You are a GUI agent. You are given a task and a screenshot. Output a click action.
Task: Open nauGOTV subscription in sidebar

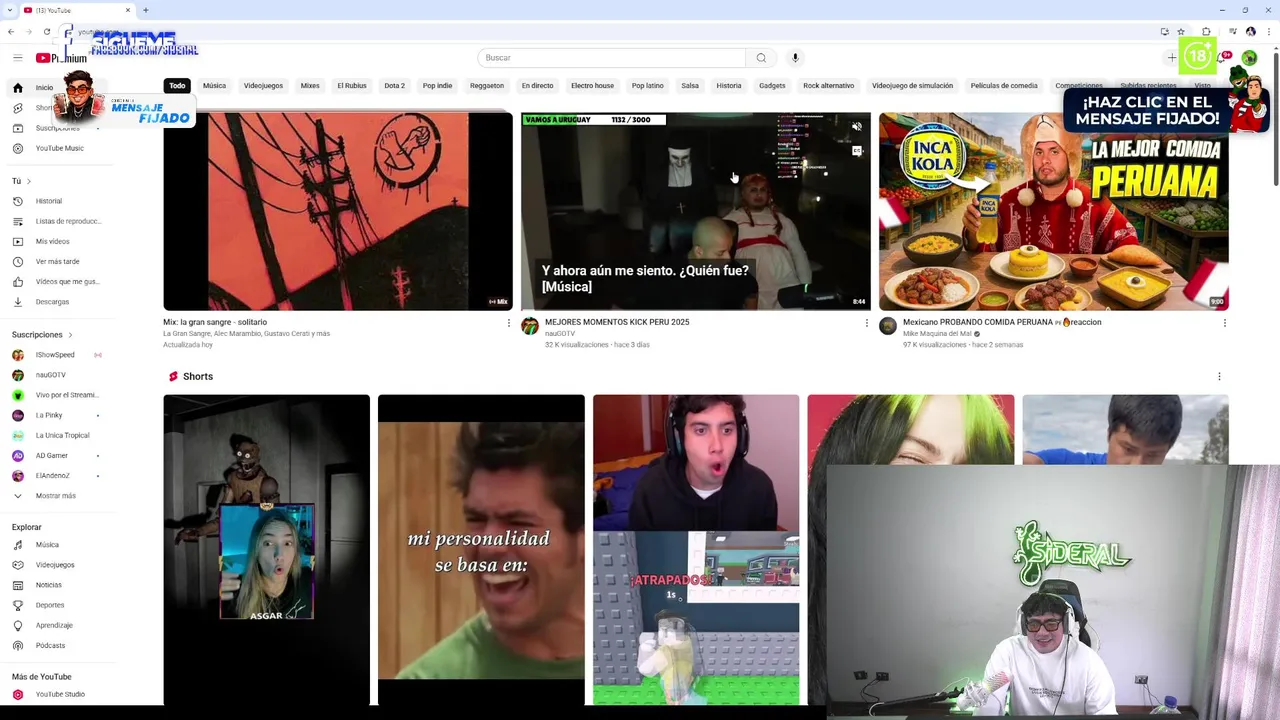click(x=51, y=375)
